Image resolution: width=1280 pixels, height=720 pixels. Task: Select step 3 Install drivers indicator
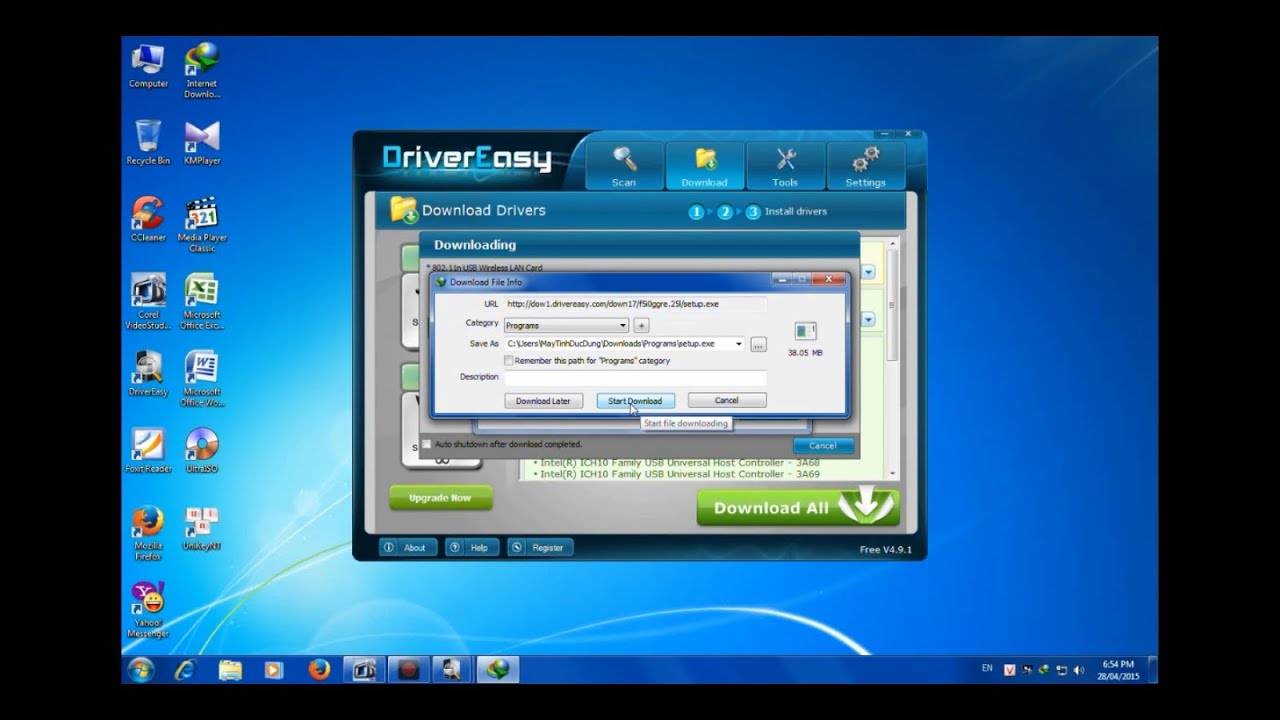(786, 211)
